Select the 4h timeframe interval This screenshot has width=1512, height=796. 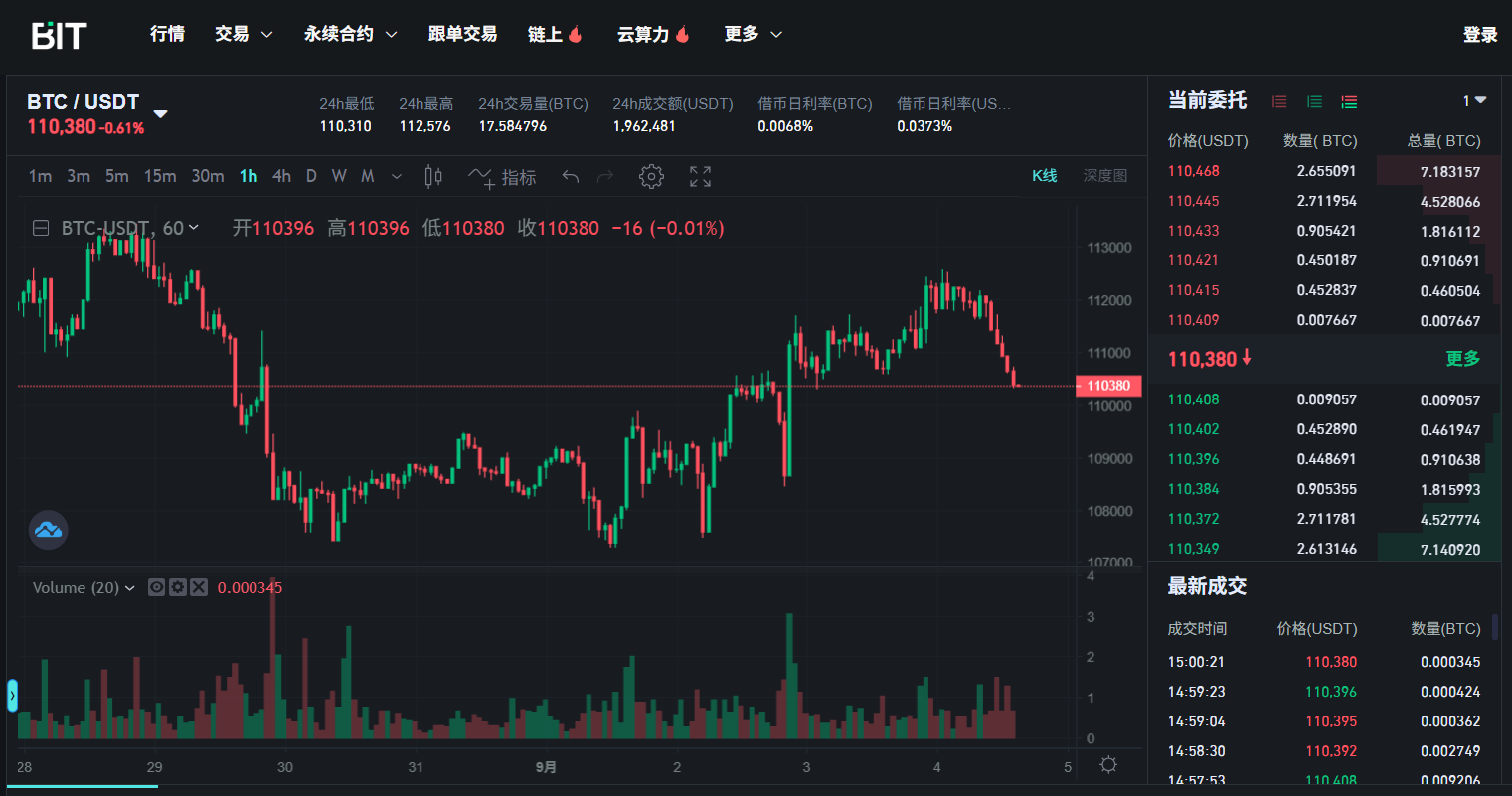point(282,176)
